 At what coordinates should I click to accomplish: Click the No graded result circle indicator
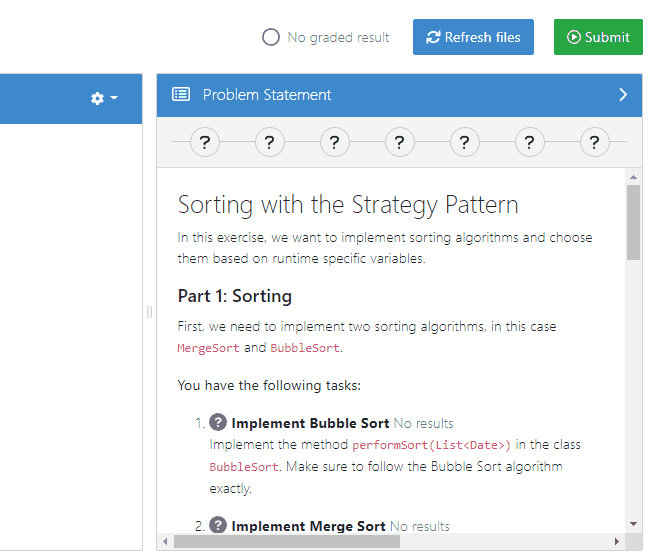click(x=270, y=37)
